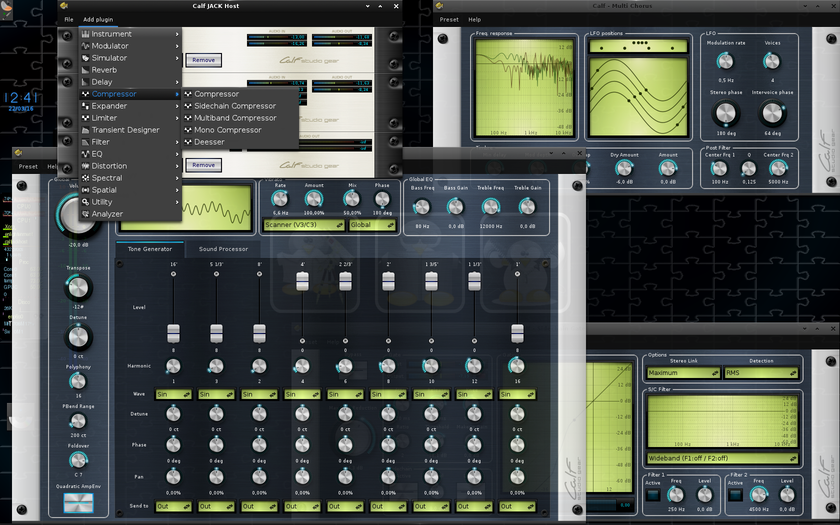Choose Reverb from Add plugin menu
Viewport: 840px width, 525px height.
coord(130,70)
